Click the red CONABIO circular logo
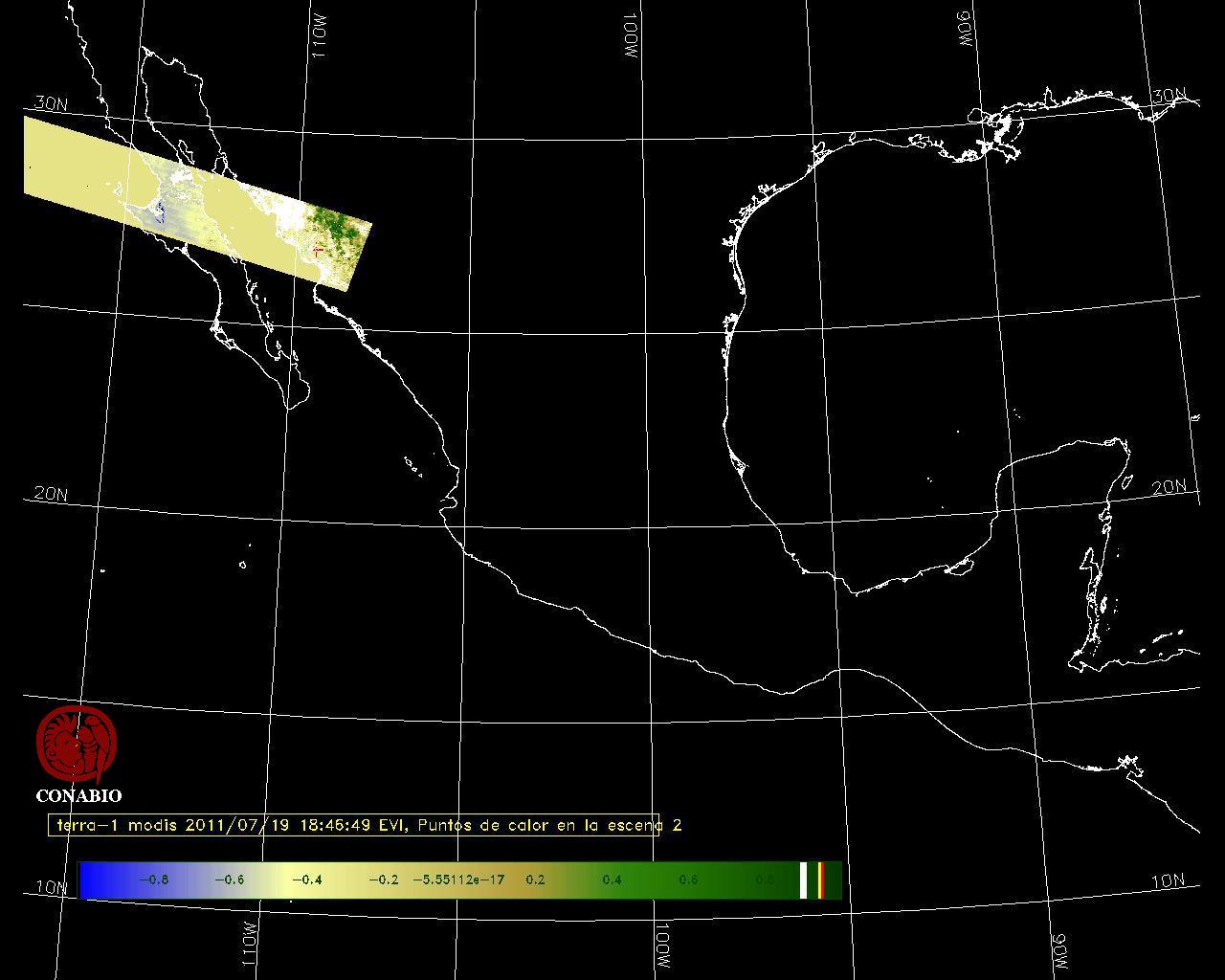This screenshot has height=980, width=1225. 77,745
